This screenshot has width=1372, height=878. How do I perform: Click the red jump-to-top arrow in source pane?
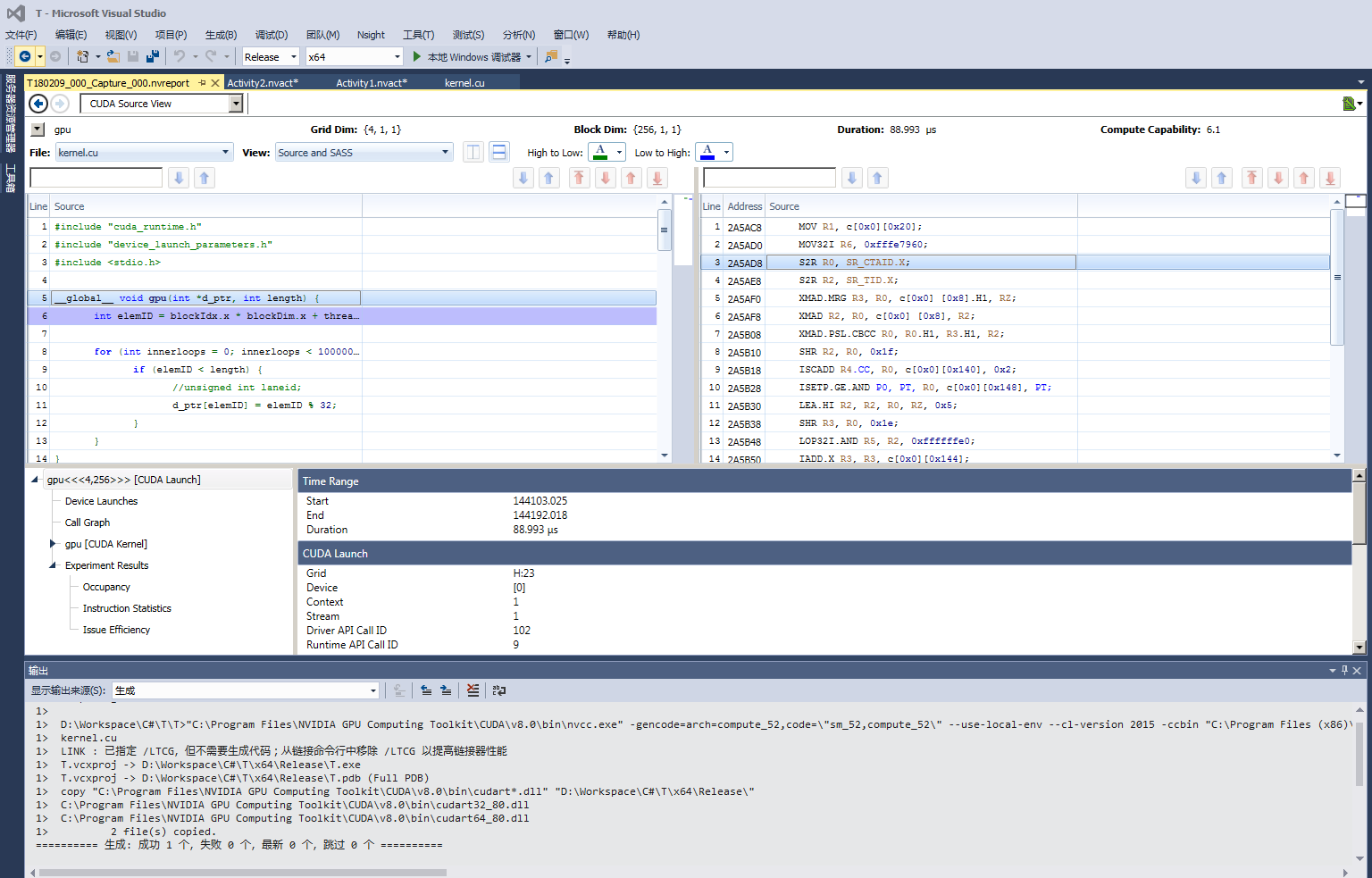(x=580, y=178)
